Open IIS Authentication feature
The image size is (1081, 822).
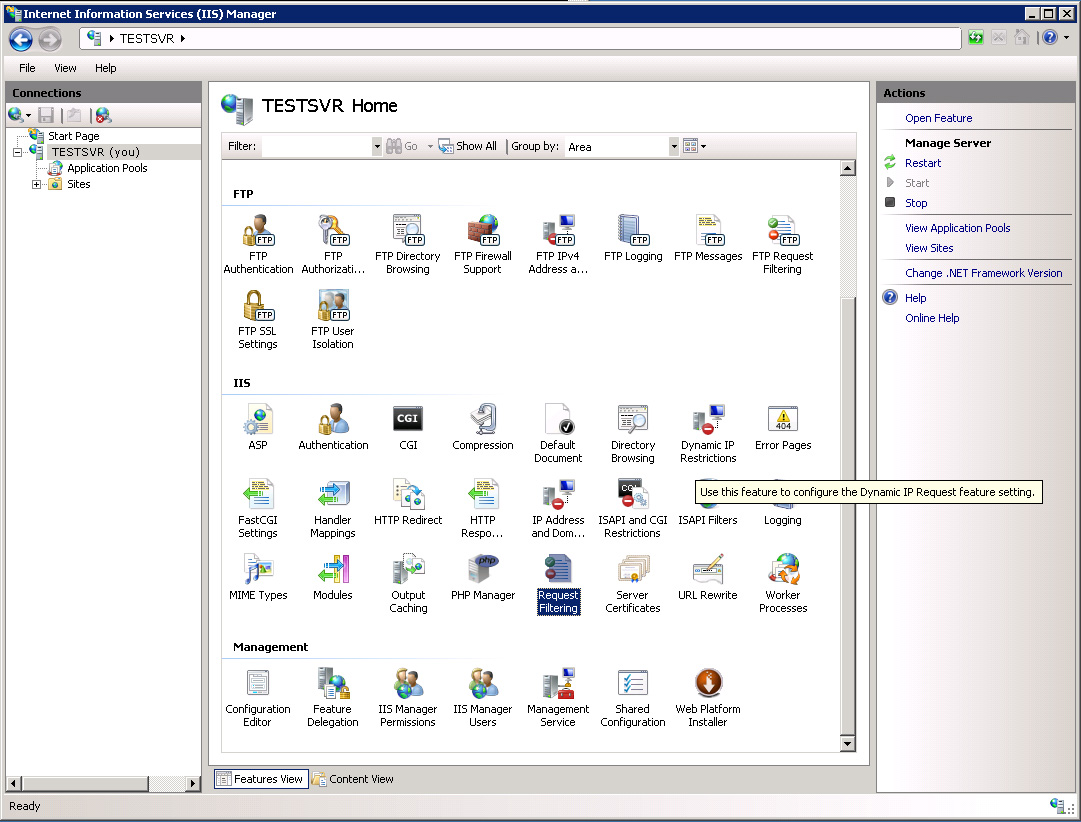pyautogui.click(x=333, y=427)
